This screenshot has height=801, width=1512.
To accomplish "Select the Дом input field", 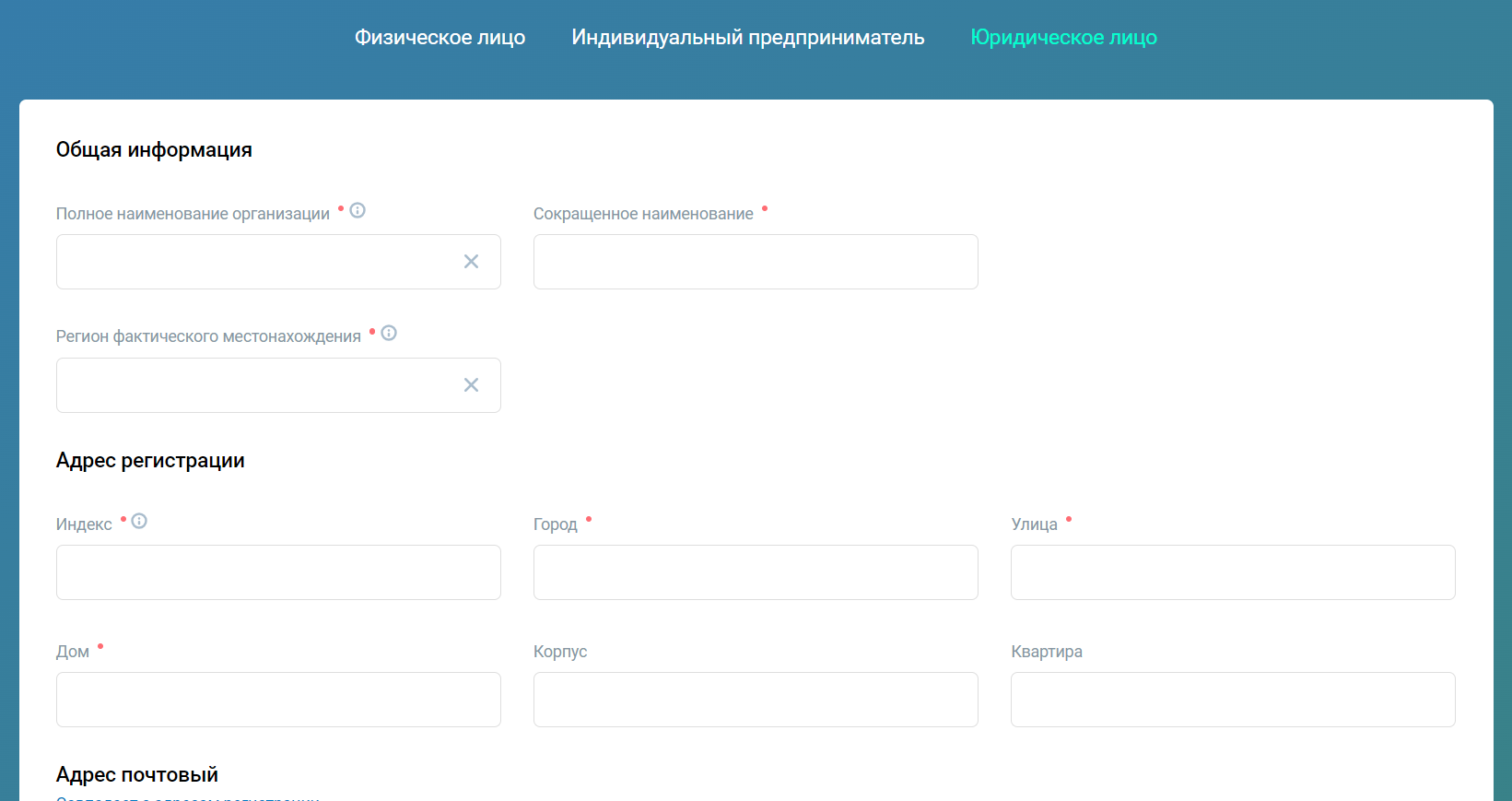I will pyautogui.click(x=278, y=700).
